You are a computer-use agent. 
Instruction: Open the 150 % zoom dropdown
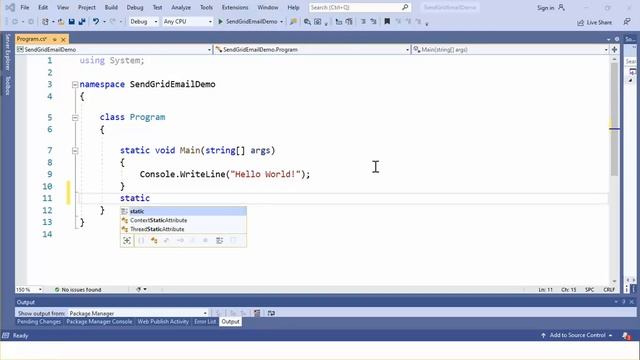click(x=29, y=289)
